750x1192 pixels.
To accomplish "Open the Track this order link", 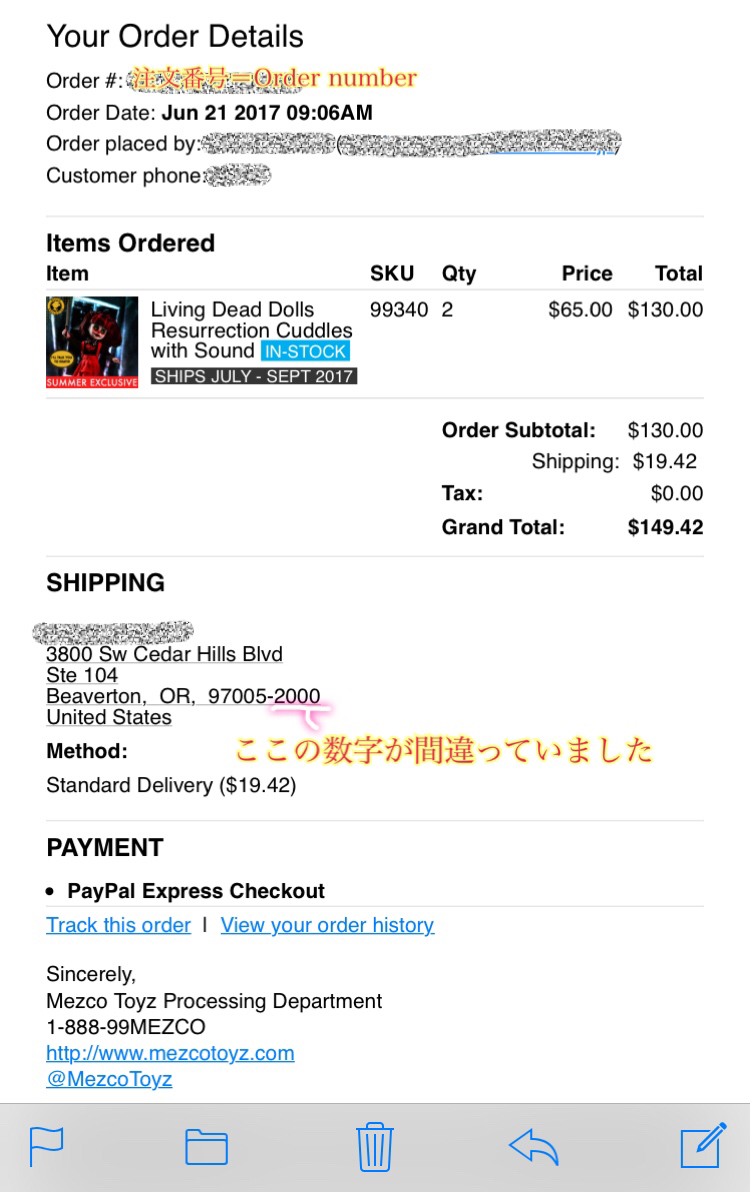I will (x=119, y=925).
